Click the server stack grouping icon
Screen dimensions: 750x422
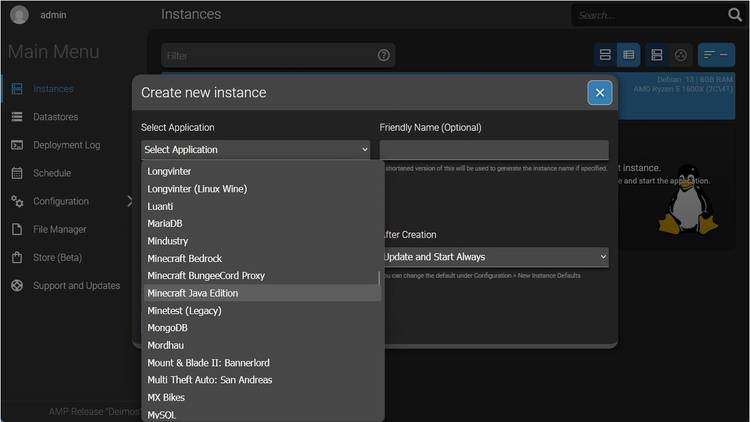click(657, 55)
